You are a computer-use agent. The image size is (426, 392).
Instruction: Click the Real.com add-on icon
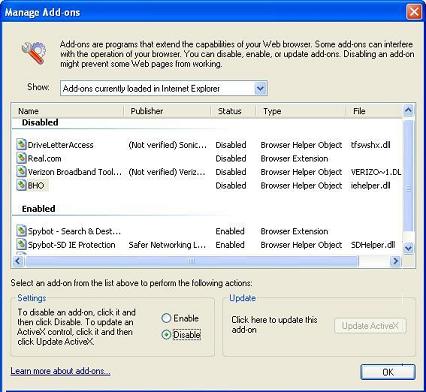click(x=21, y=158)
